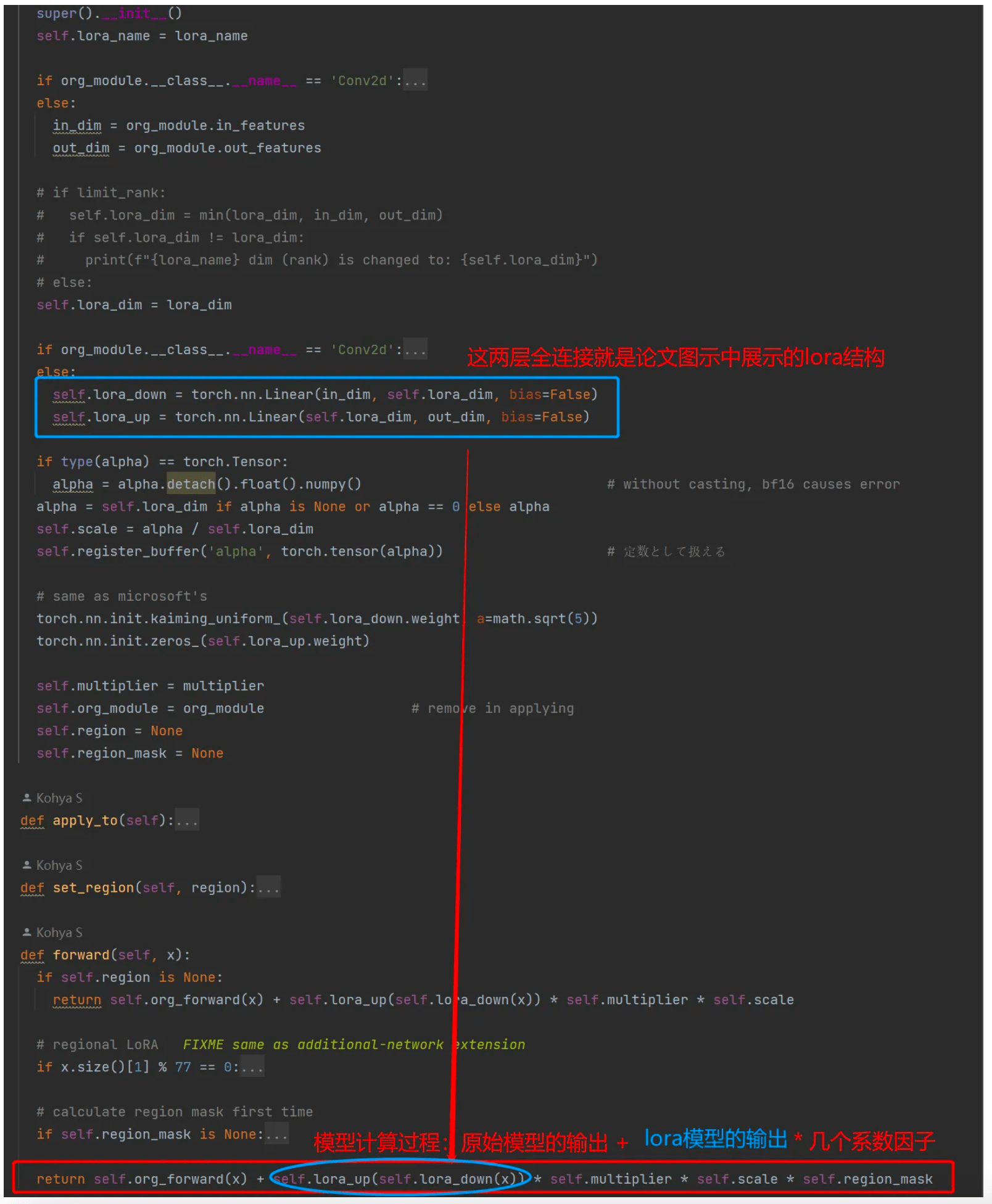The height and width of the screenshot is (1204, 992).
Task: Click 'self.region = None' line
Action: (110, 731)
